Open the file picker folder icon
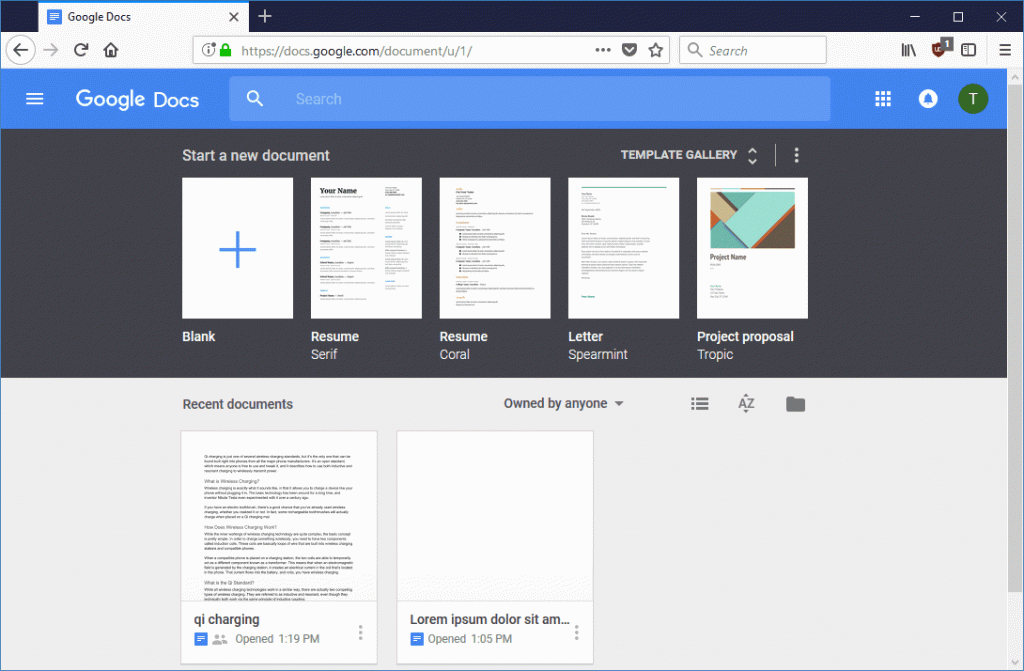1024x671 pixels. pyautogui.click(x=795, y=404)
